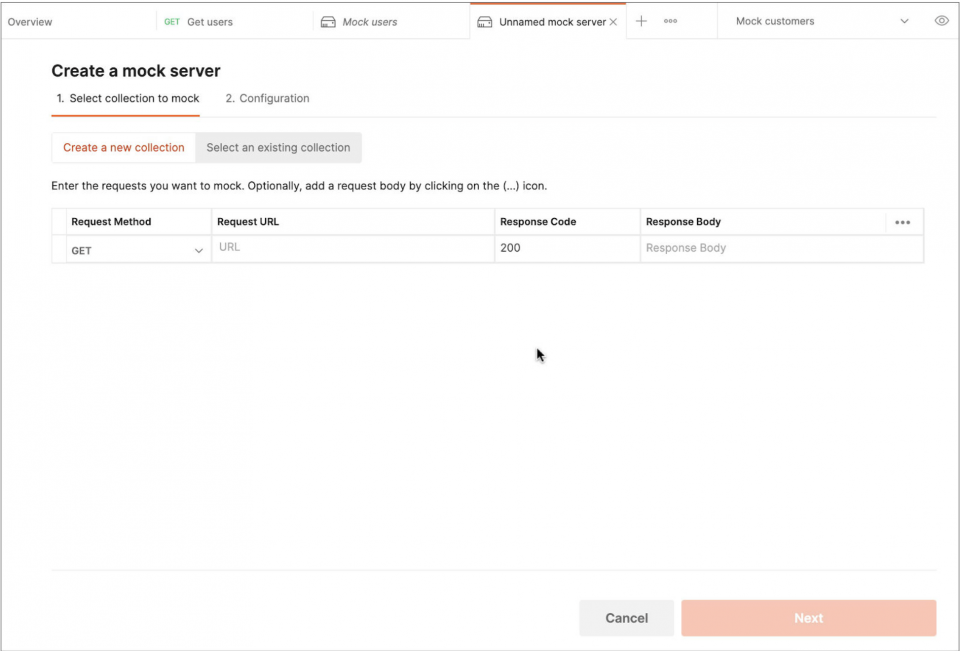Click the GET badge on Get users tab
960x651 pixels.
click(170, 20)
